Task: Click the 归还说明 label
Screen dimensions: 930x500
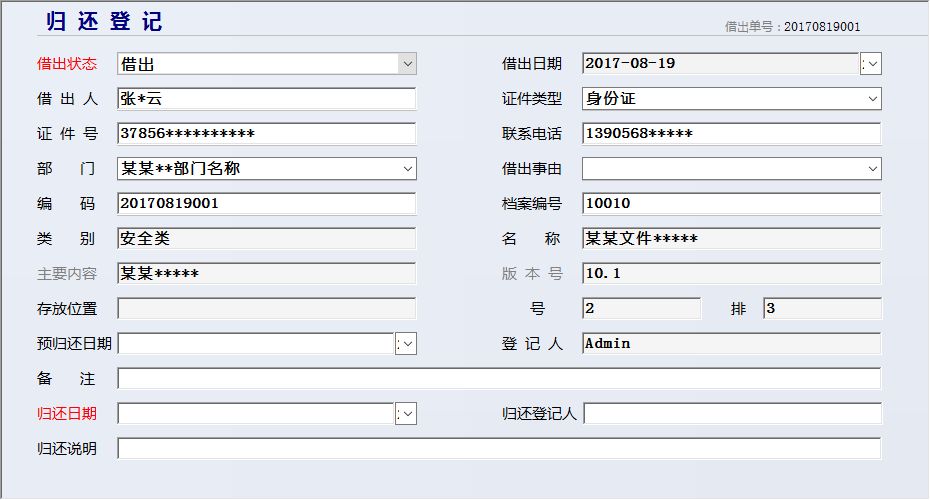Action: [66, 448]
